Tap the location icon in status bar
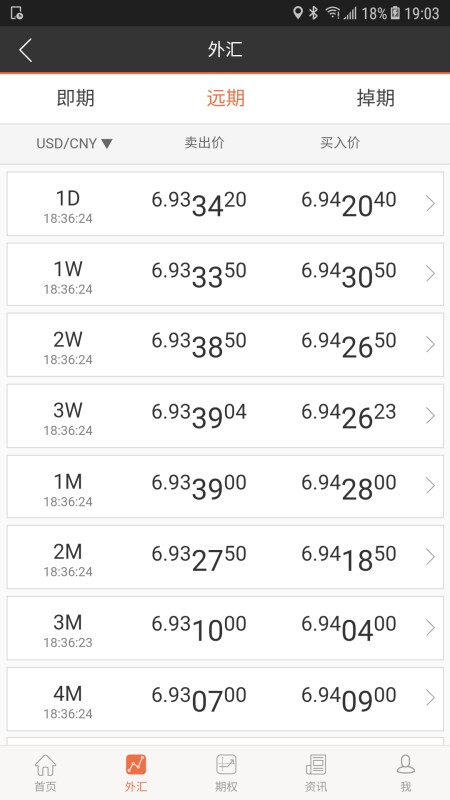 click(298, 13)
